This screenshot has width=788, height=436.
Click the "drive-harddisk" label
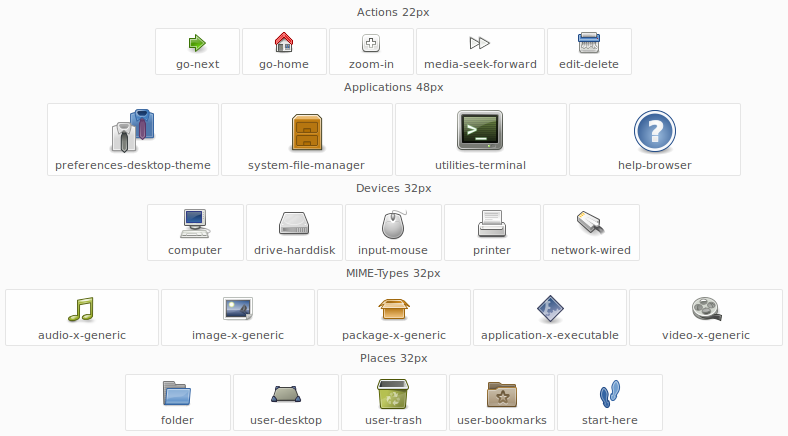pos(294,250)
